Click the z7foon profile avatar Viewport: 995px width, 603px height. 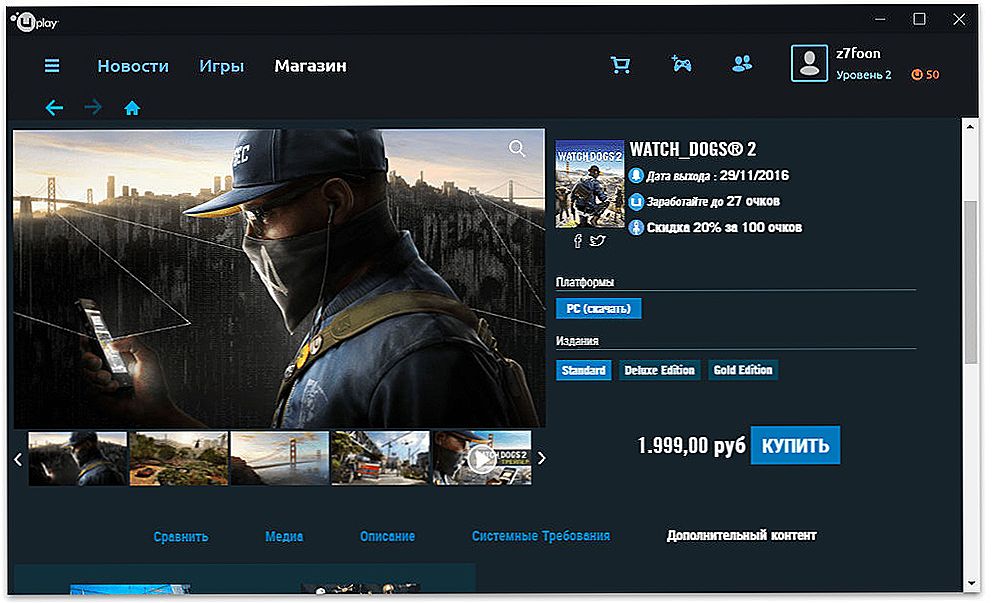[809, 63]
